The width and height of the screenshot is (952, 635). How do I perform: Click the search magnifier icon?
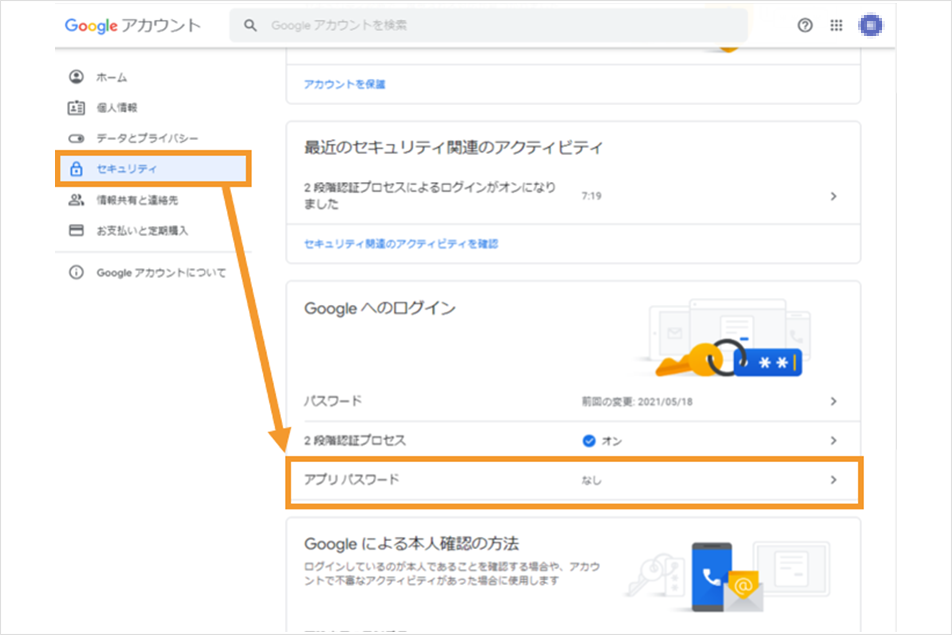point(250,25)
